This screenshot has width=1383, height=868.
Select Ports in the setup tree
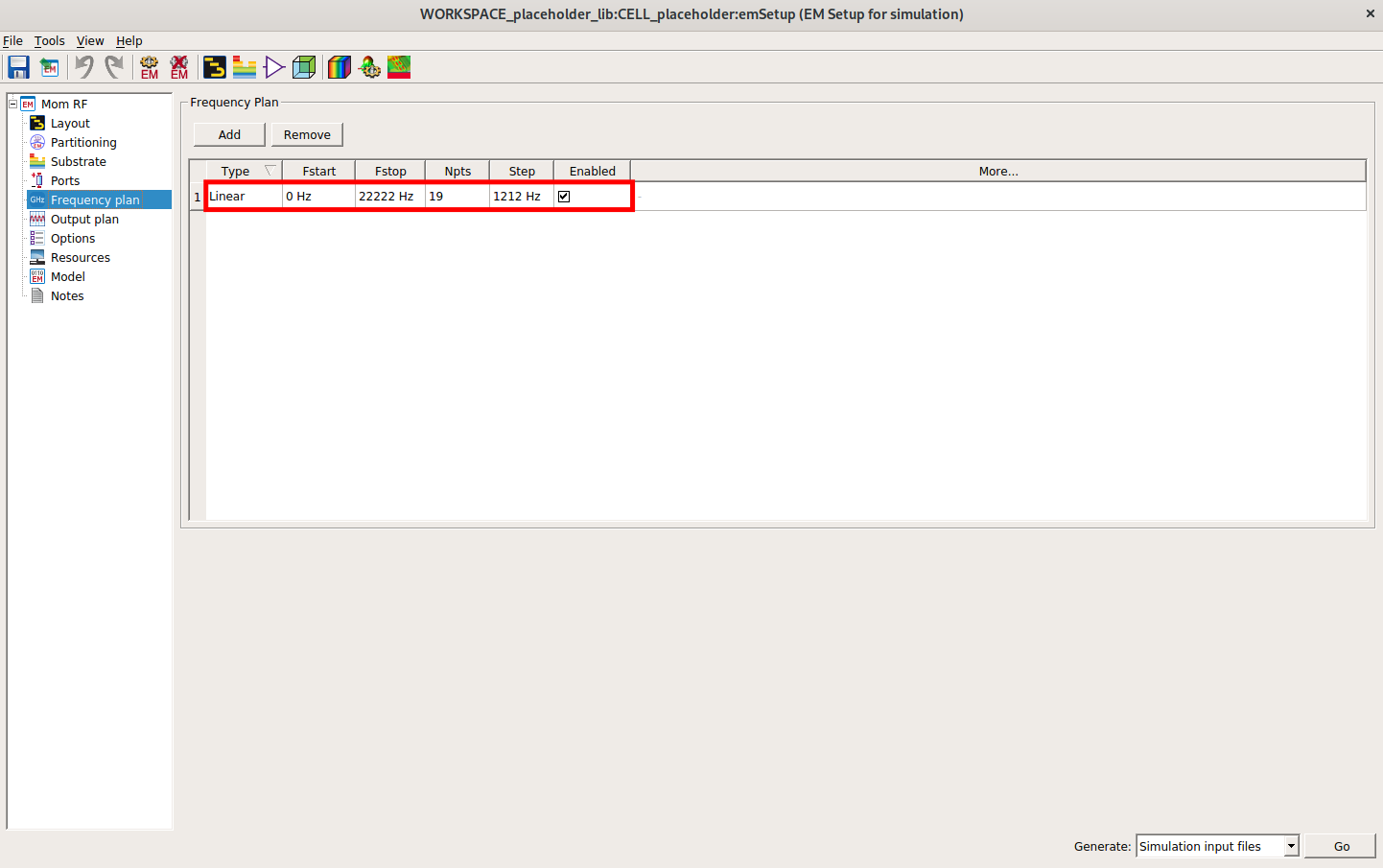65,180
